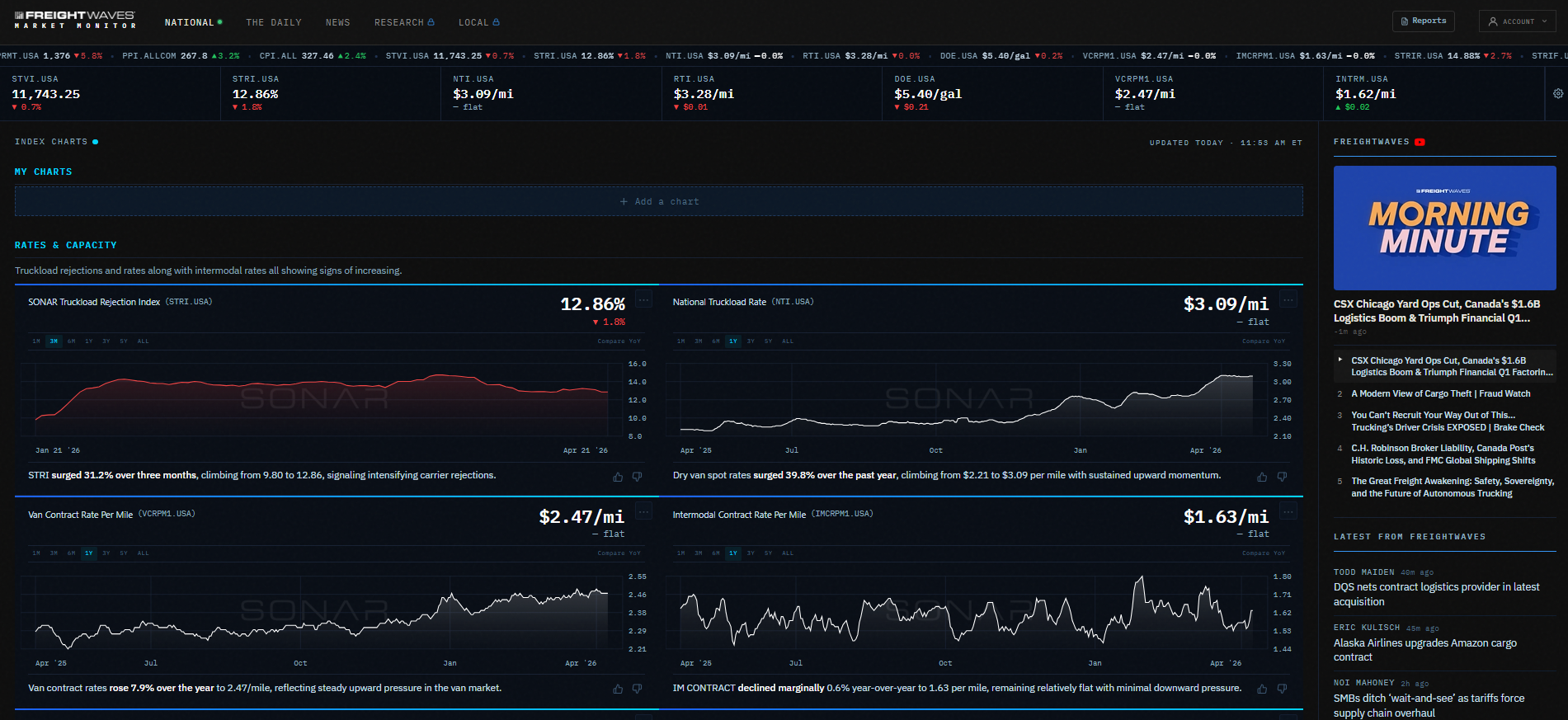Click the Reports button
1568x720 pixels.
(1423, 21)
